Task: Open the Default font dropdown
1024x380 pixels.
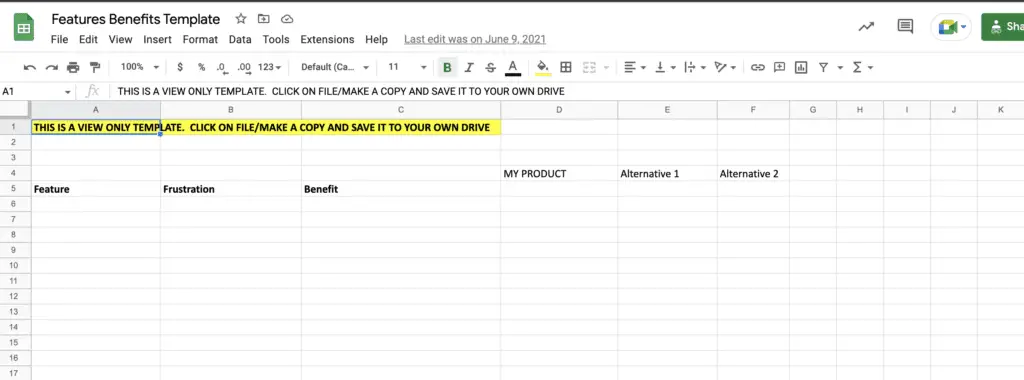Action: click(335, 67)
